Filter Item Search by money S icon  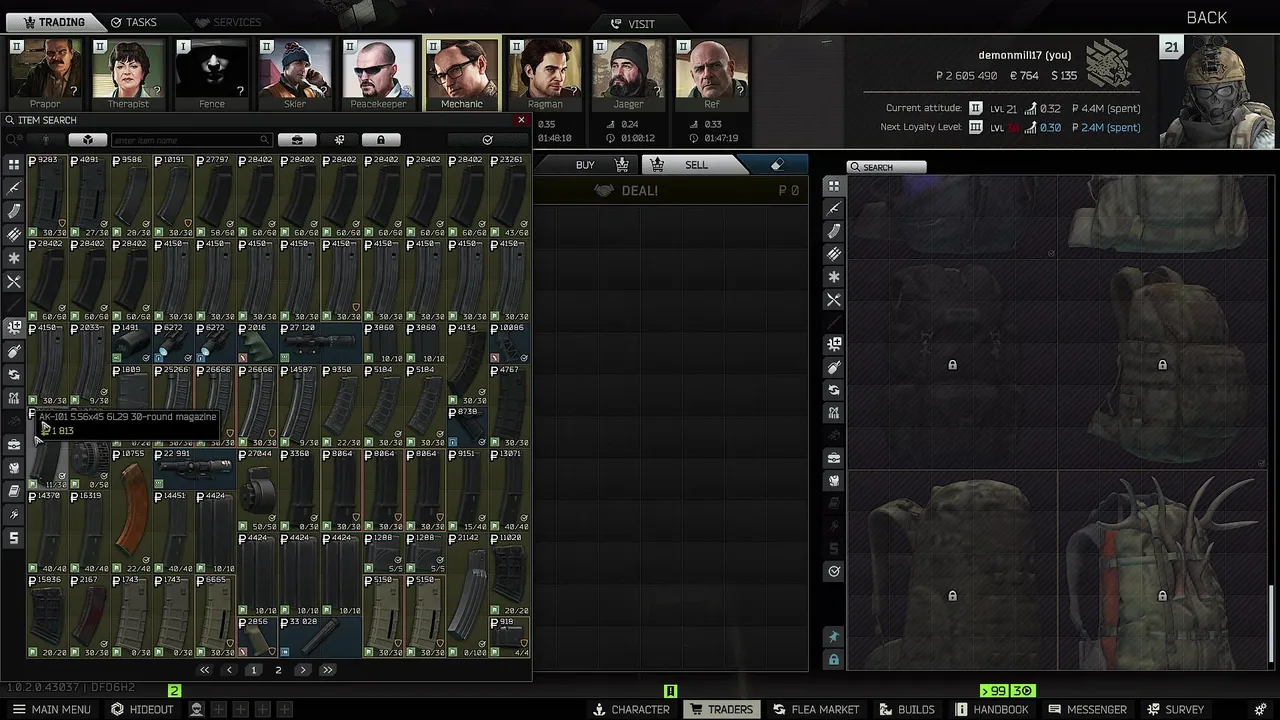click(x=14, y=538)
